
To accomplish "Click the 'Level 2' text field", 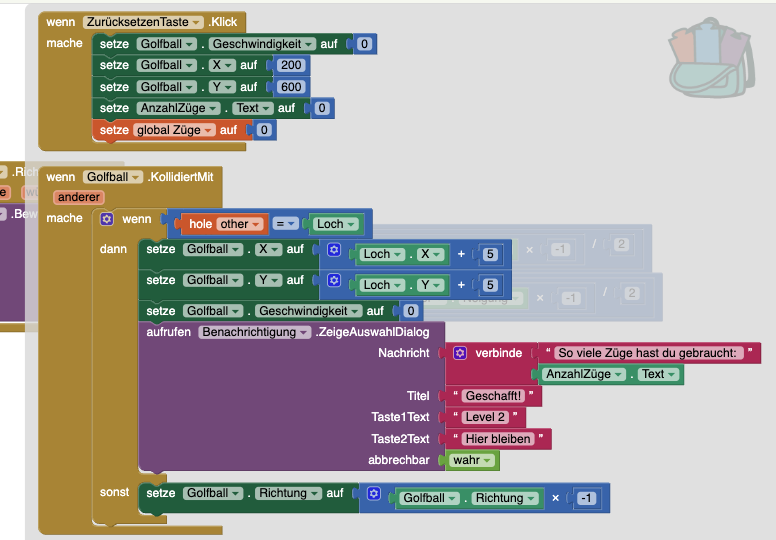I will click(x=488, y=417).
